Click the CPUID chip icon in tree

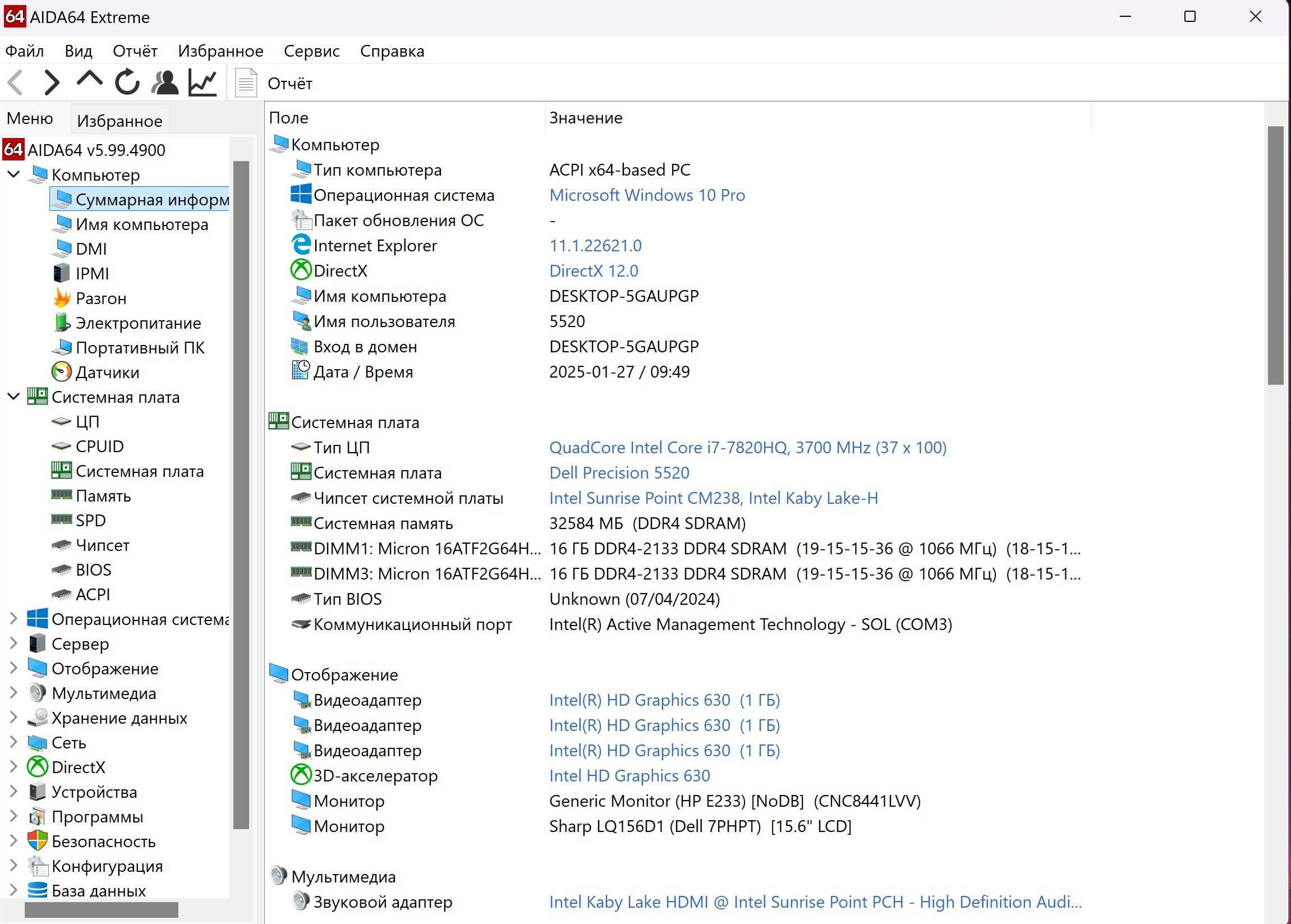(x=62, y=446)
